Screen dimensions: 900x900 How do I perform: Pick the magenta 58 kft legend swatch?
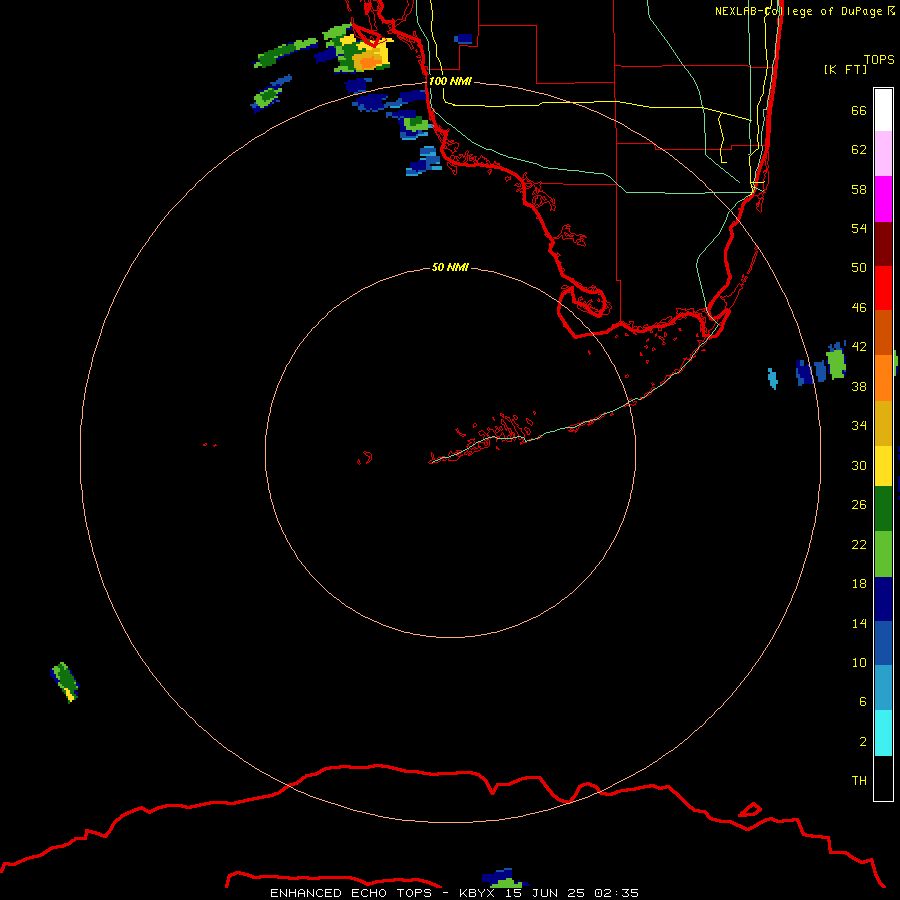coord(883,199)
